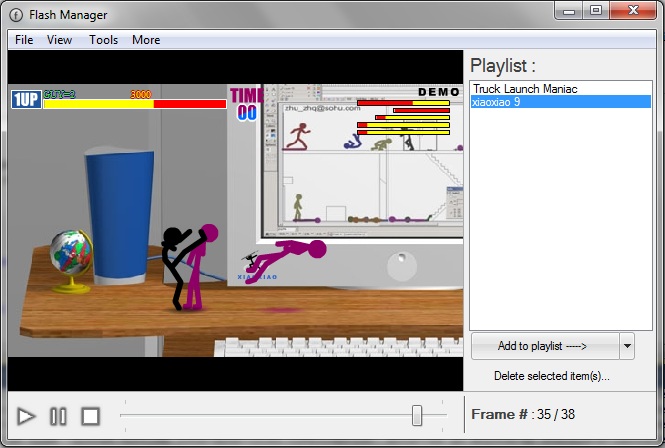Maximize the Flash Manager window

(x=596, y=11)
